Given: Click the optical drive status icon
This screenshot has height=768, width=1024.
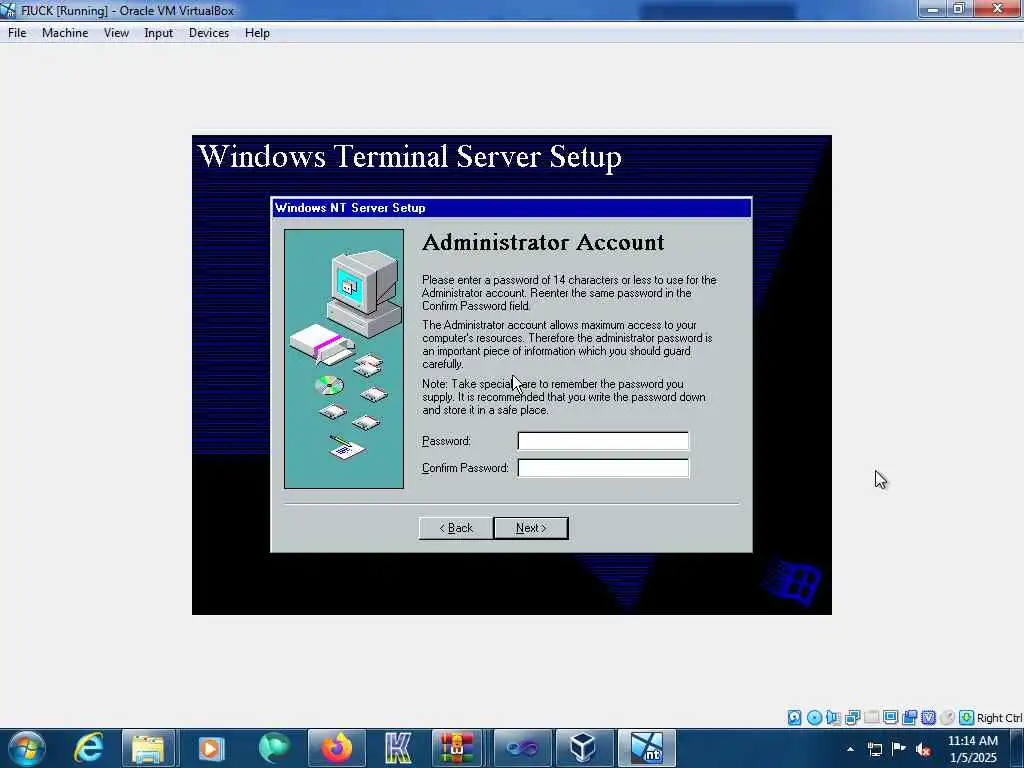Looking at the screenshot, I should coord(814,718).
